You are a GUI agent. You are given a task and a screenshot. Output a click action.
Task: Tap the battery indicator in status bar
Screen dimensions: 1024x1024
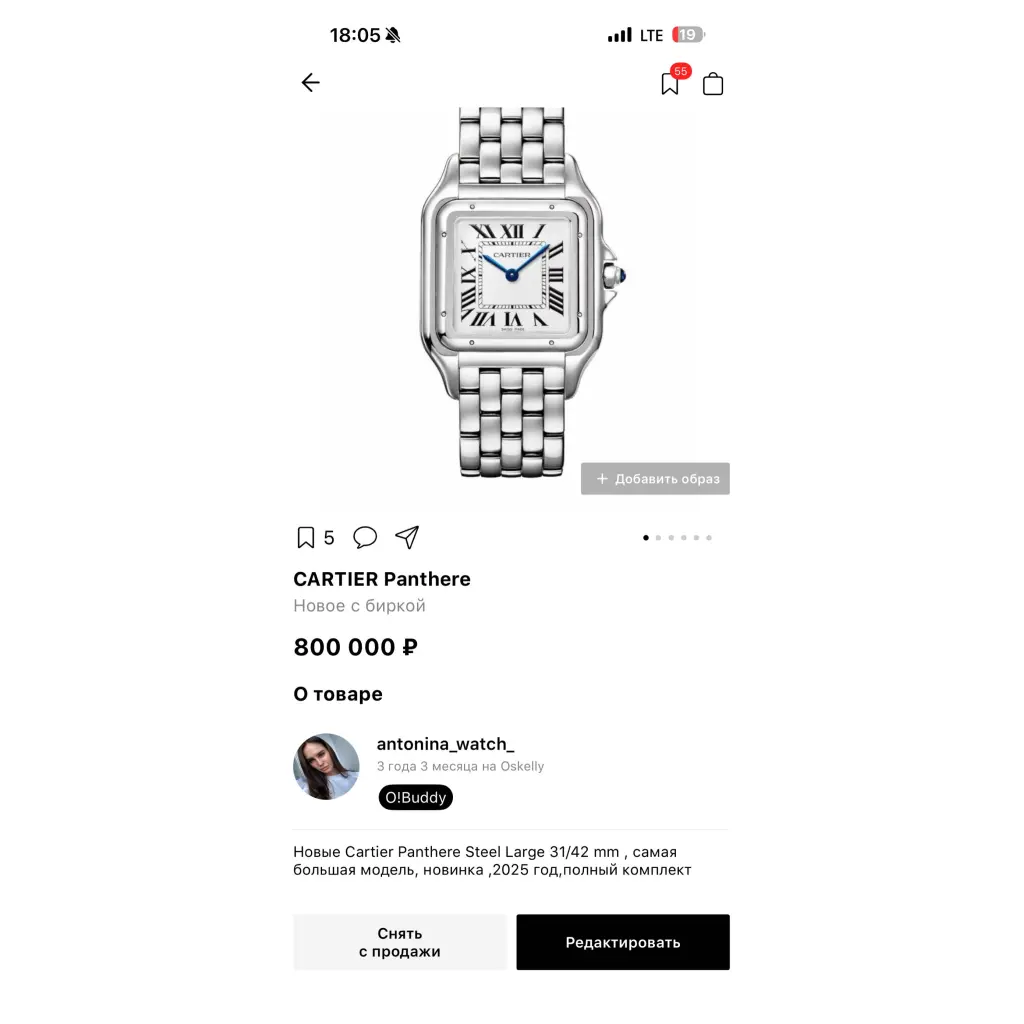(x=688, y=35)
